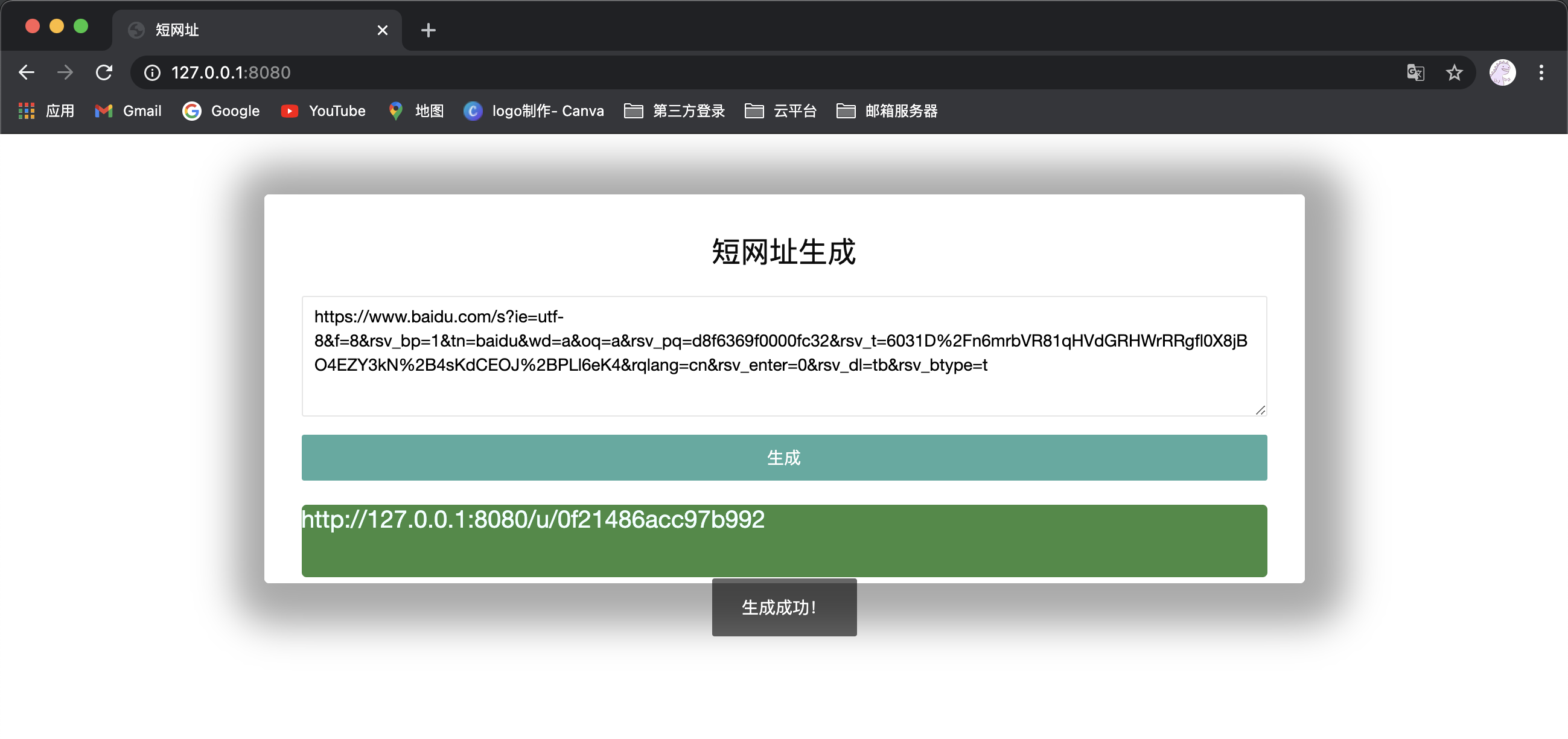
Task: Open the Gmail bookmark
Action: [x=128, y=110]
